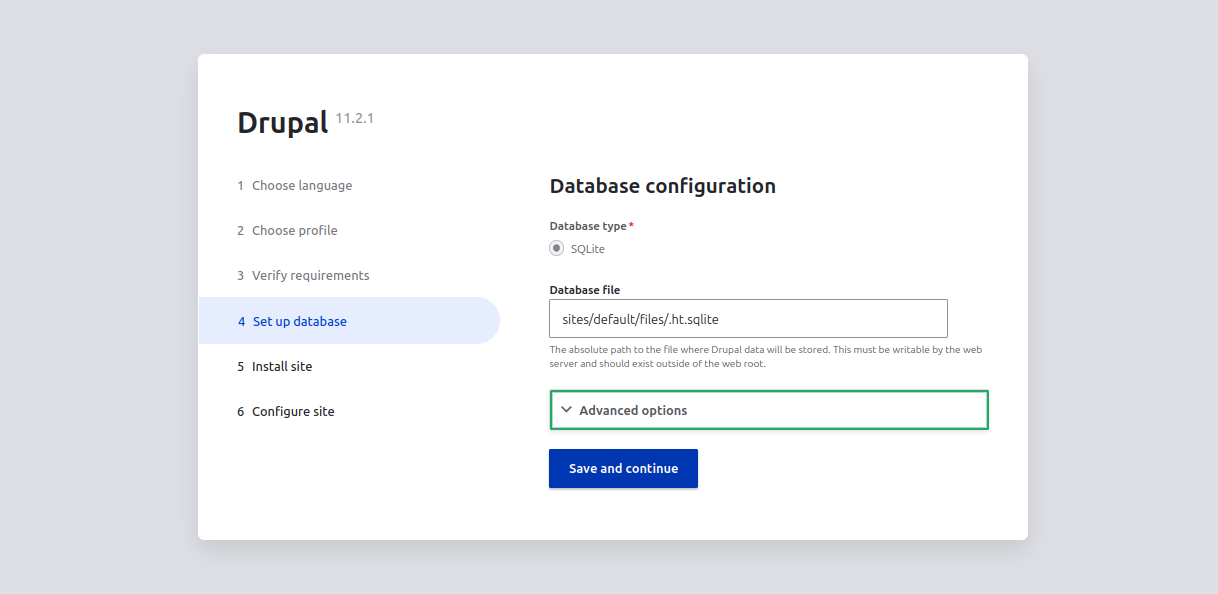1218x594 pixels.
Task: Expand the Advanced options section
Action: (x=769, y=410)
